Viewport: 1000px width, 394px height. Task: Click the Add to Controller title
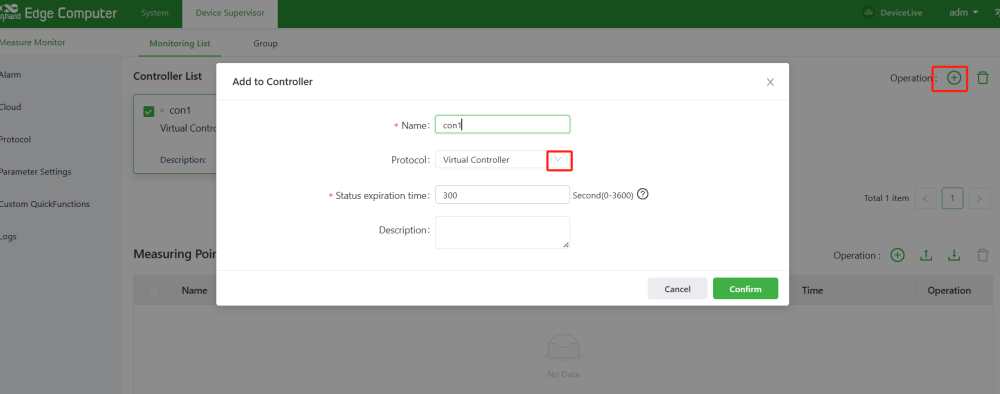pyautogui.click(x=272, y=82)
